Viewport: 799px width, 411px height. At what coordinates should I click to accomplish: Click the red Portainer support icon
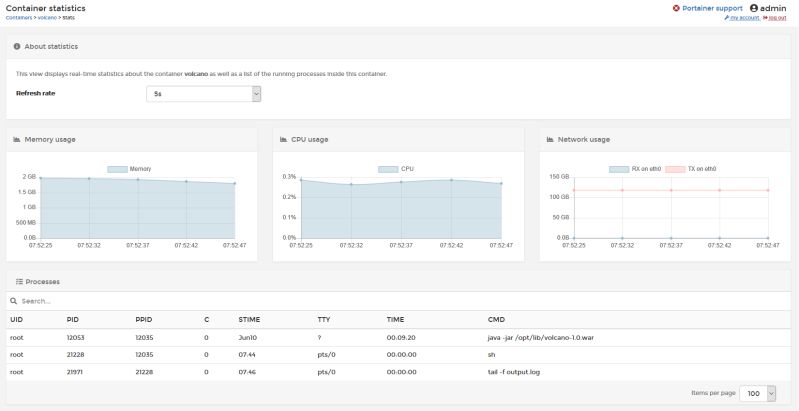click(x=676, y=8)
